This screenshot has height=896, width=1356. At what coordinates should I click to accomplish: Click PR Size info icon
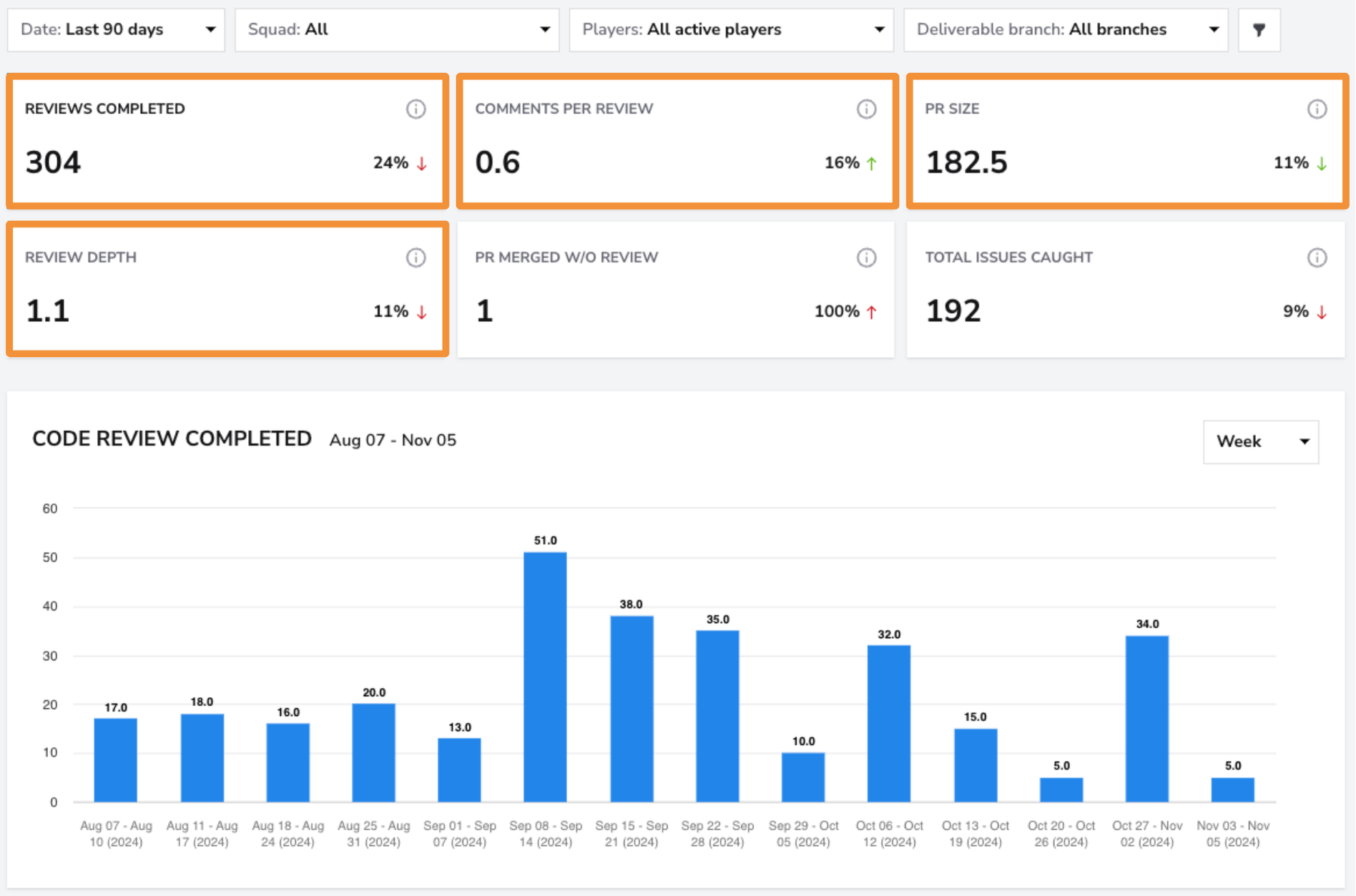[x=1317, y=109]
